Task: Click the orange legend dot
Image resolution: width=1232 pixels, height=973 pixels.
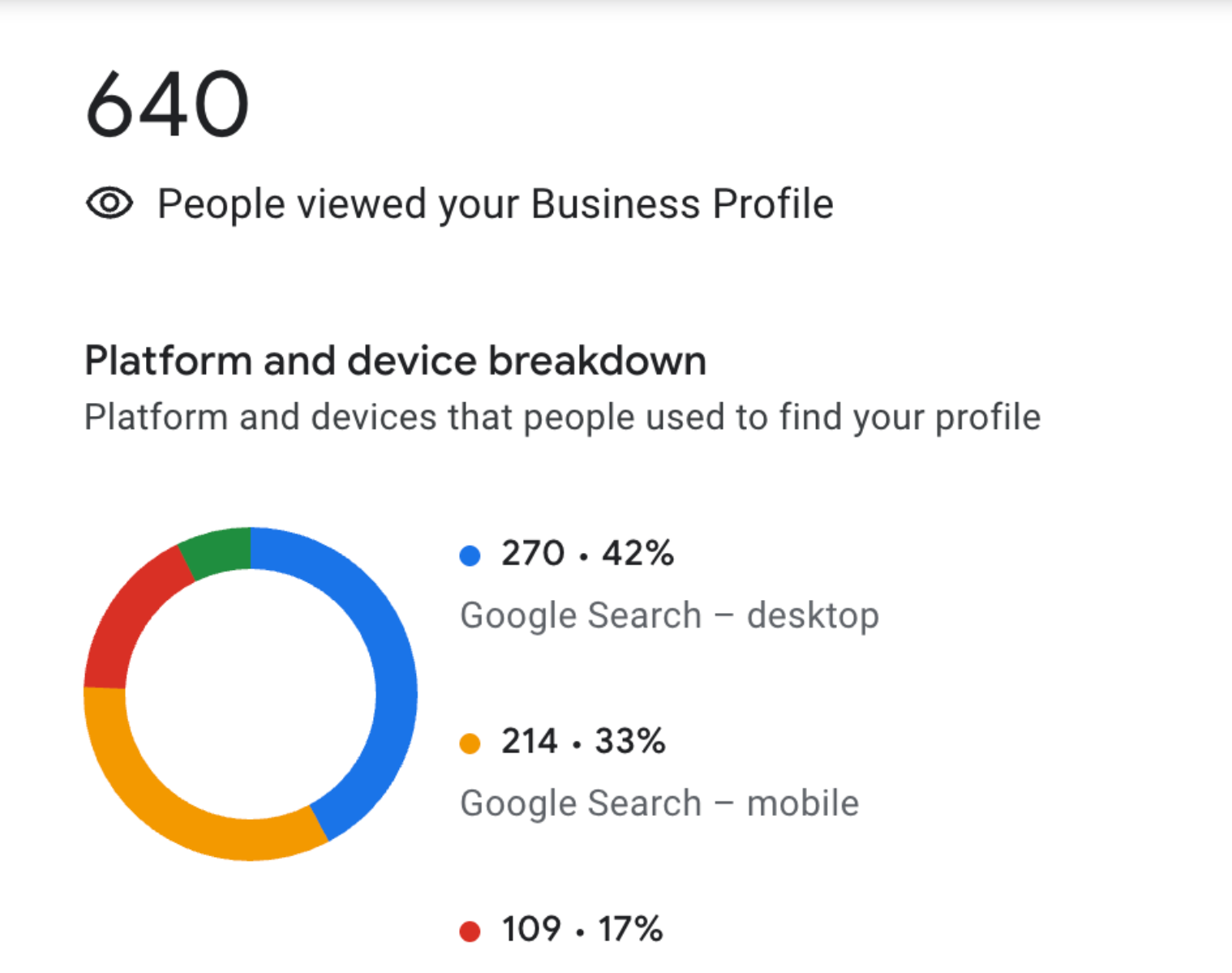Action: (x=470, y=744)
